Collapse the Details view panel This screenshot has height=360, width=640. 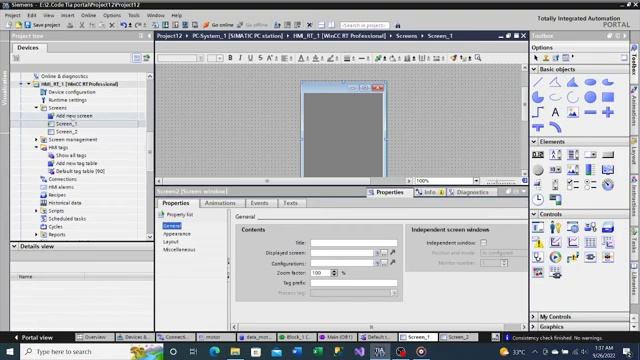coord(14,247)
